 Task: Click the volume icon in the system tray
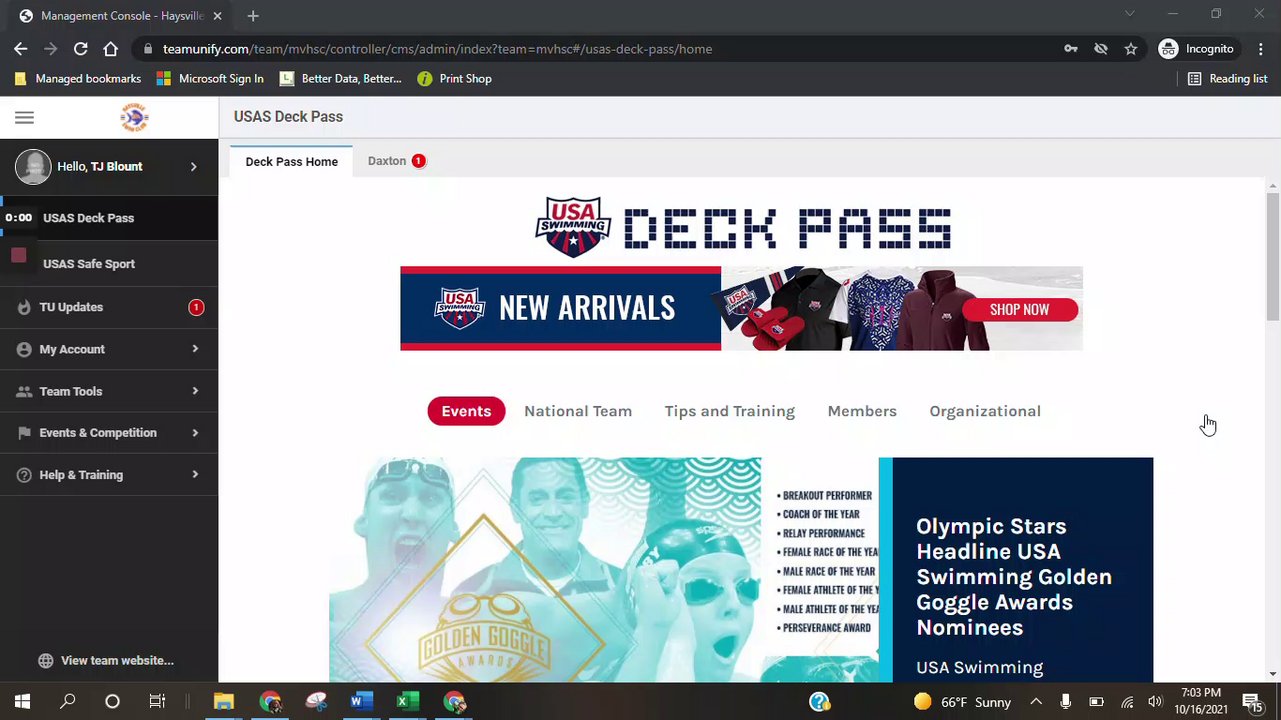(x=1156, y=702)
